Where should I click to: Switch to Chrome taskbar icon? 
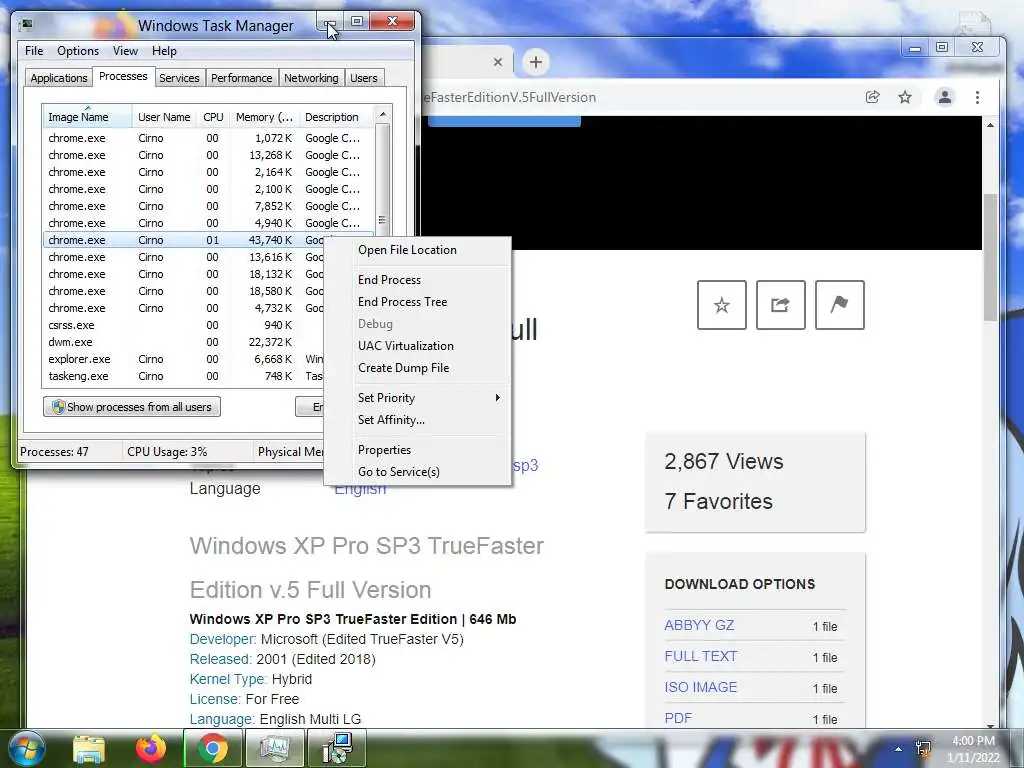(212, 748)
